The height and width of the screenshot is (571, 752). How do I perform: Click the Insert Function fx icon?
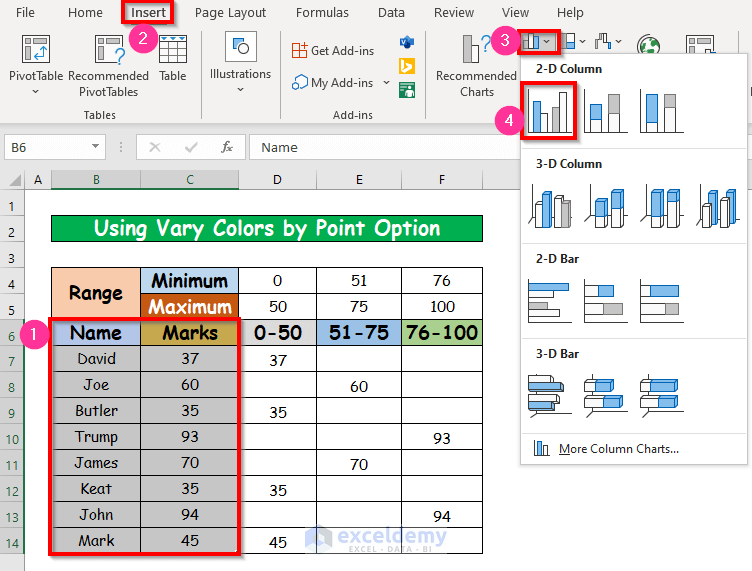click(x=226, y=147)
